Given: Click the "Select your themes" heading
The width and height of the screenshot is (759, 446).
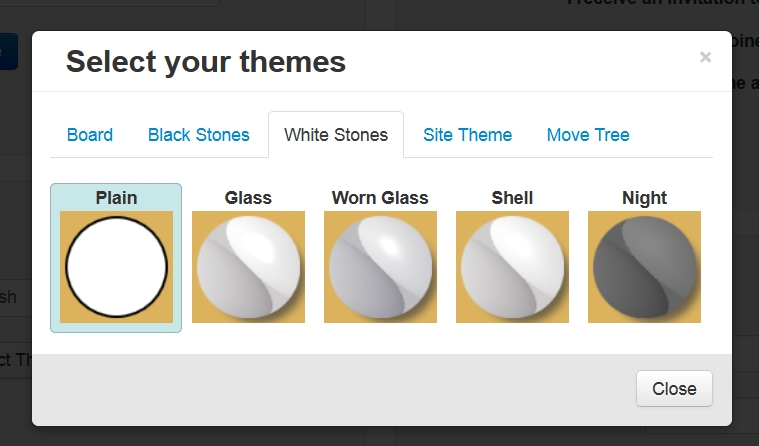Looking at the screenshot, I should coord(206,62).
